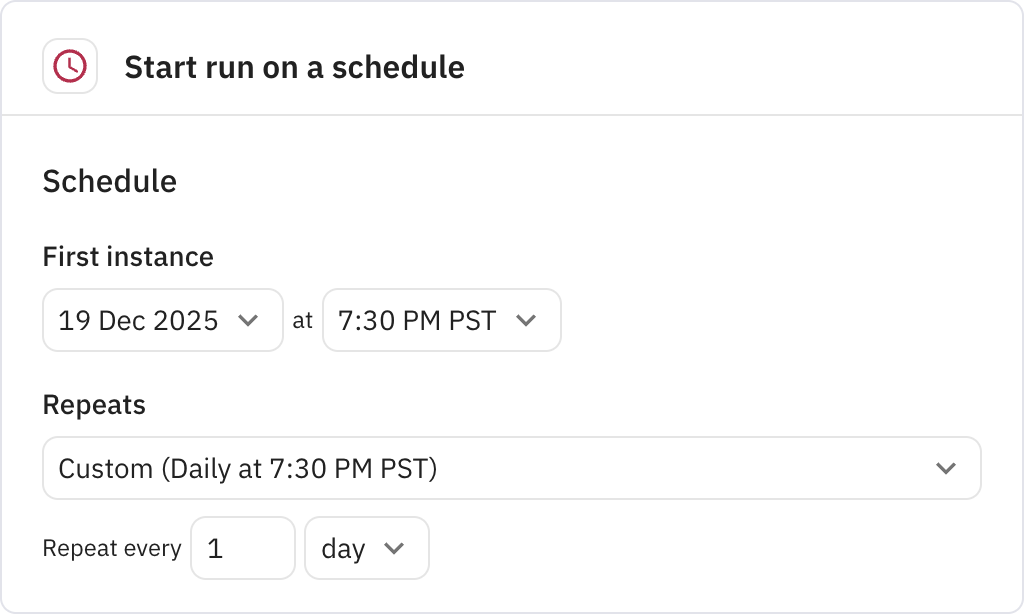The image size is (1024, 614).
Task: Click the "Start run on a schedule" title
Action: (x=294, y=67)
